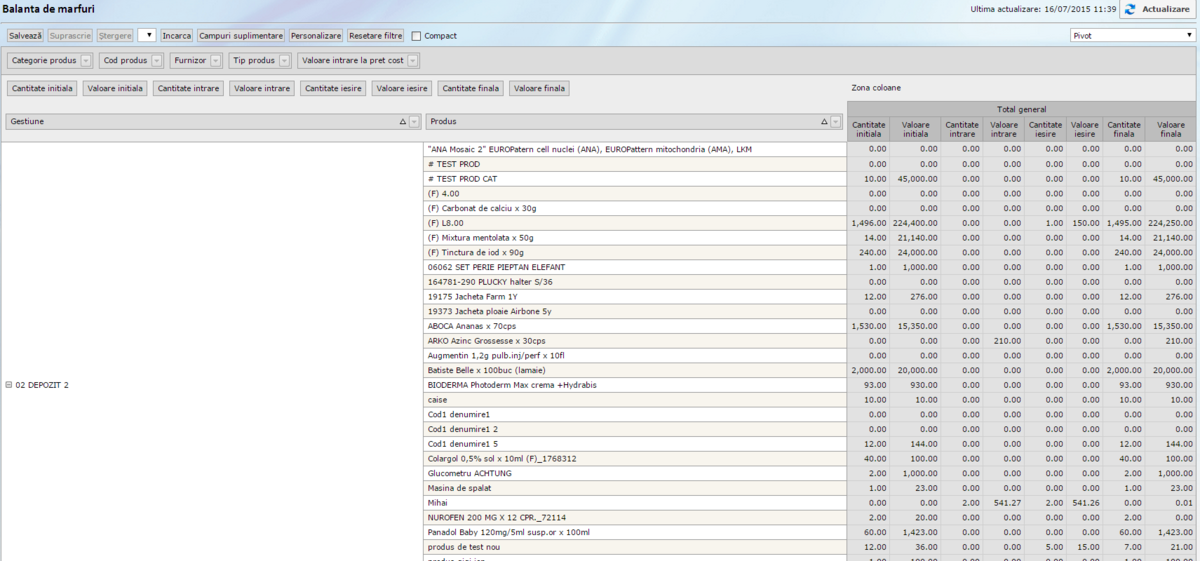The height and width of the screenshot is (561, 1200).
Task: Open the Gestiune column filter arrow
Action: (x=414, y=121)
